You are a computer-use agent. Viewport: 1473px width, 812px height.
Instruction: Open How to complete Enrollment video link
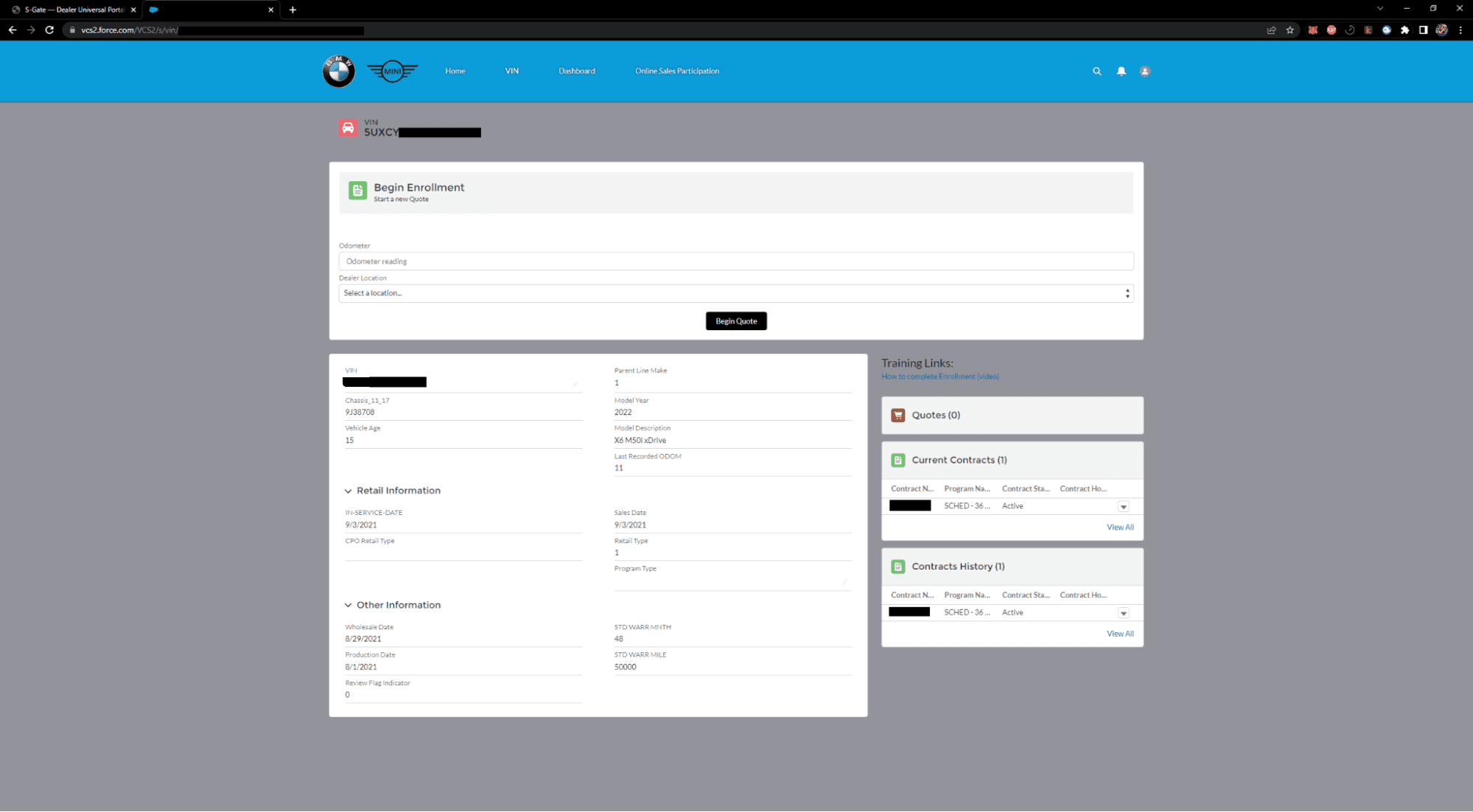(x=940, y=377)
